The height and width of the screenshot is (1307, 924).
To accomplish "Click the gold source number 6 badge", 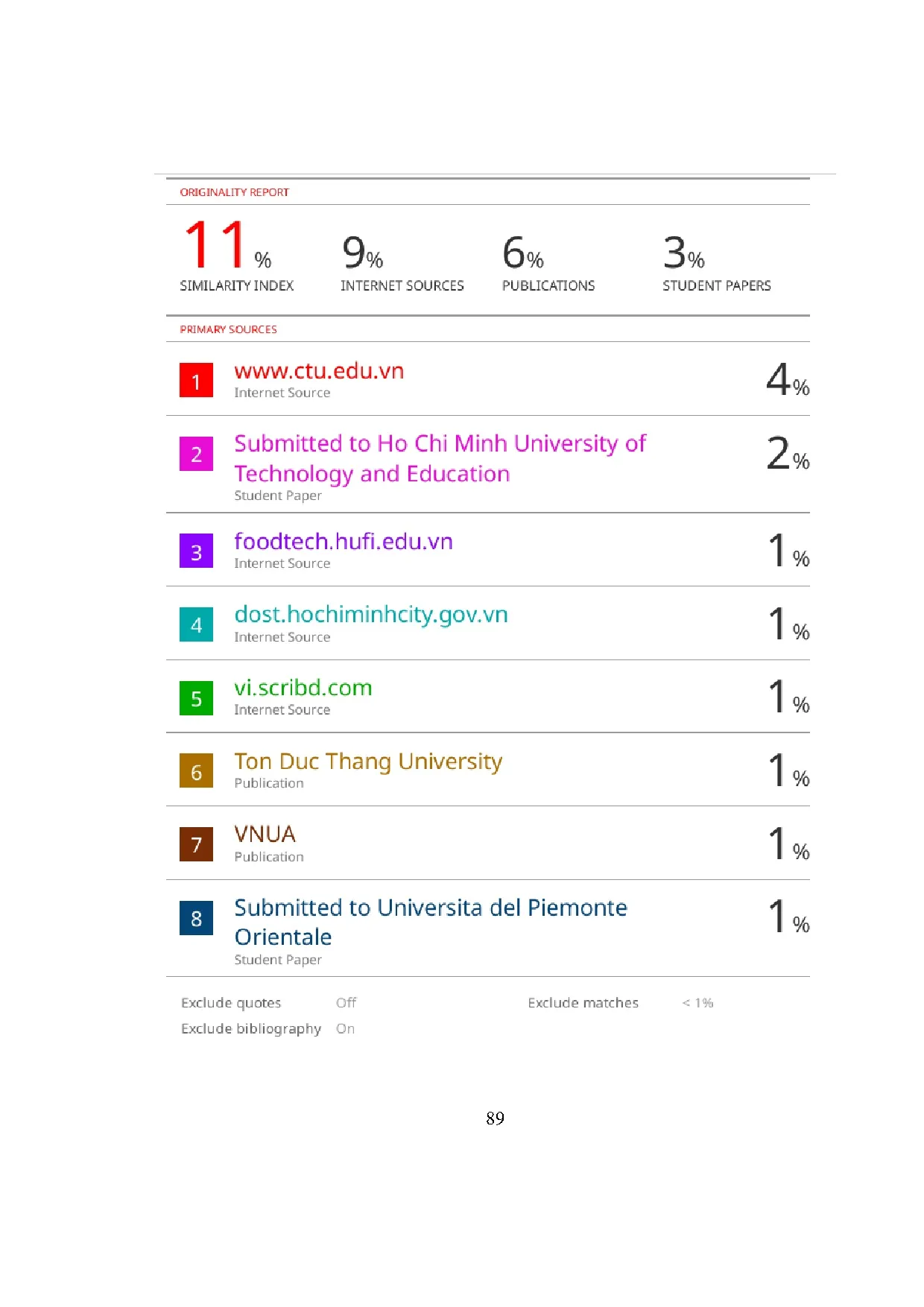I will pyautogui.click(x=196, y=771).
